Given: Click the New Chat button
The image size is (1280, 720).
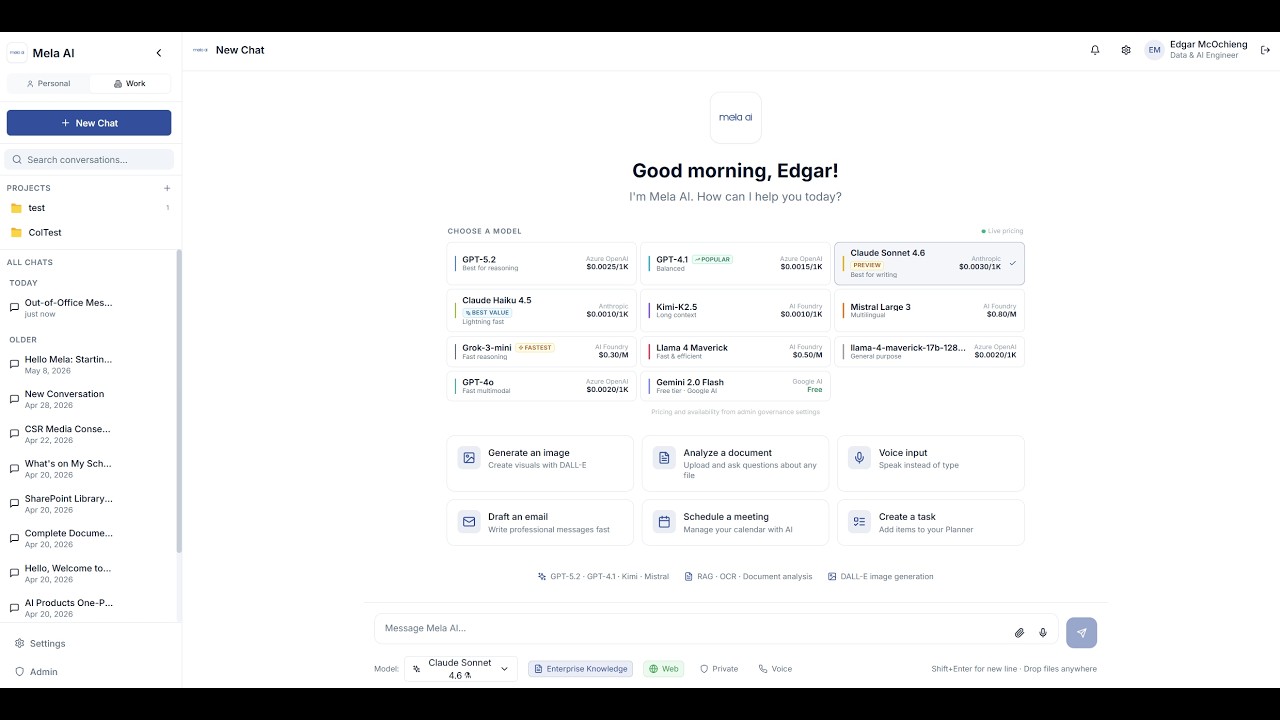Looking at the screenshot, I should 89,123.
